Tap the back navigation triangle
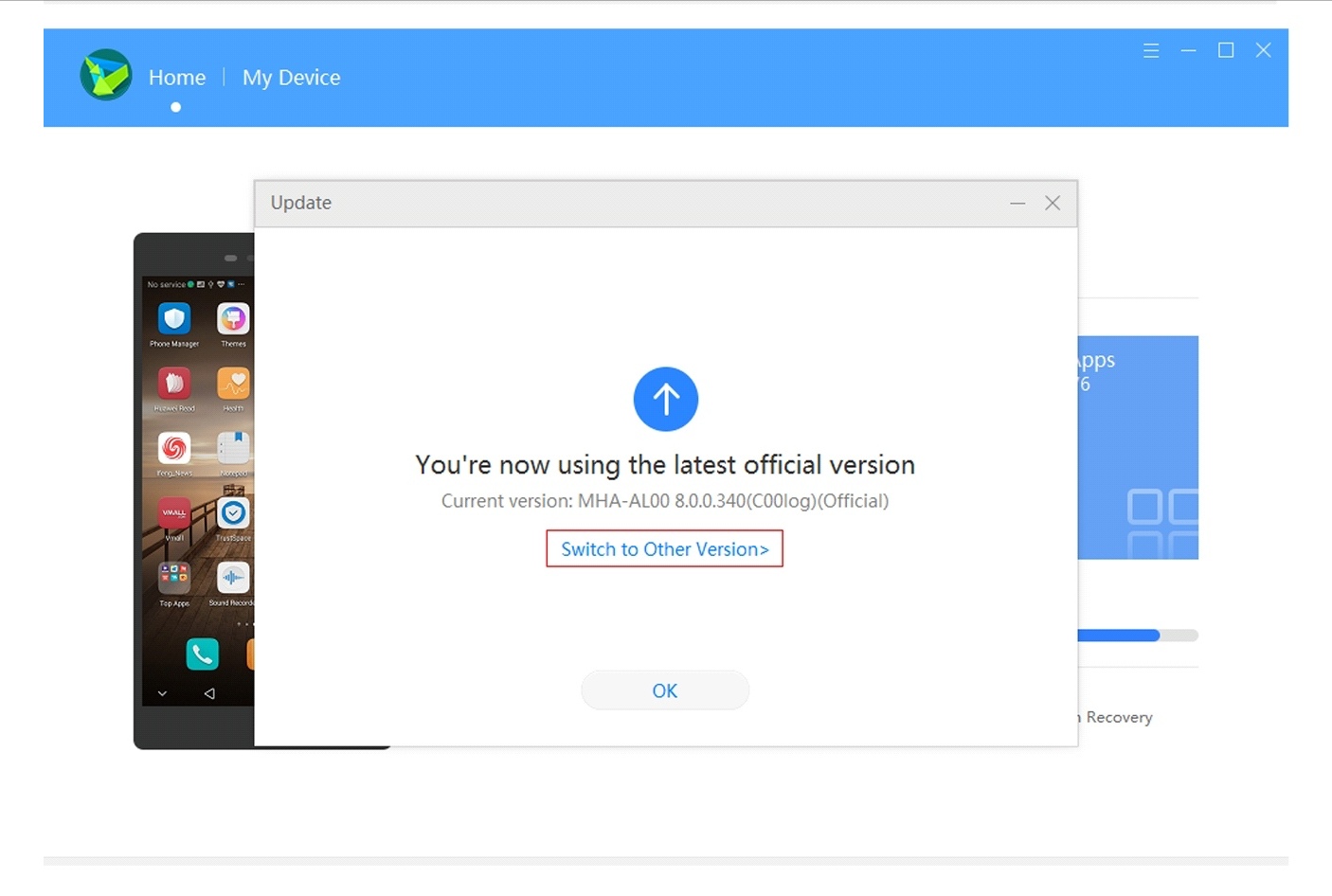The height and width of the screenshot is (896, 1332). (208, 693)
